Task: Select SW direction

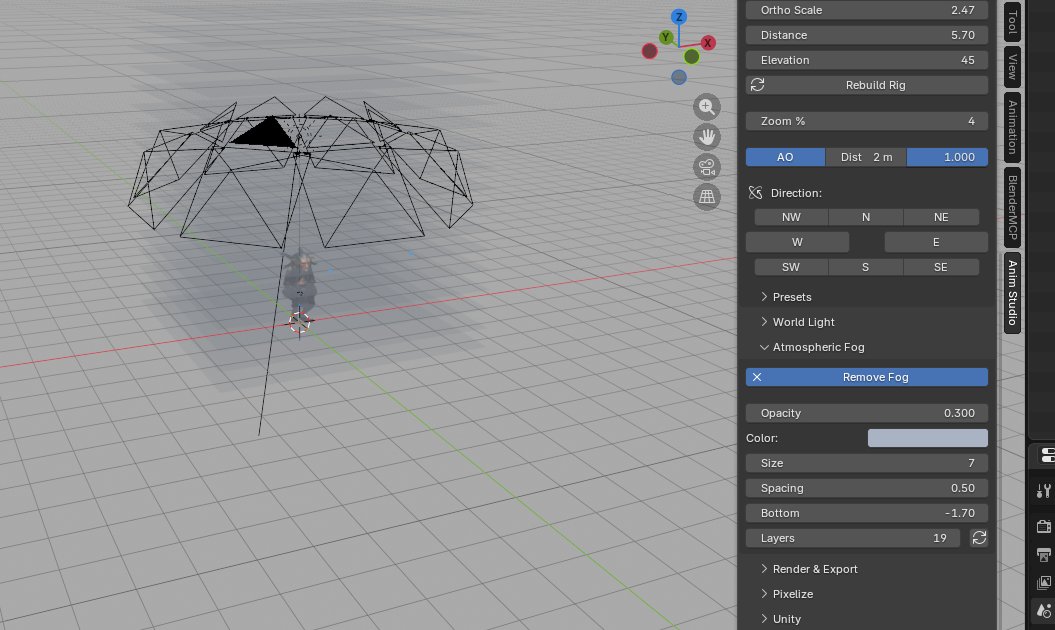Action: 791,267
